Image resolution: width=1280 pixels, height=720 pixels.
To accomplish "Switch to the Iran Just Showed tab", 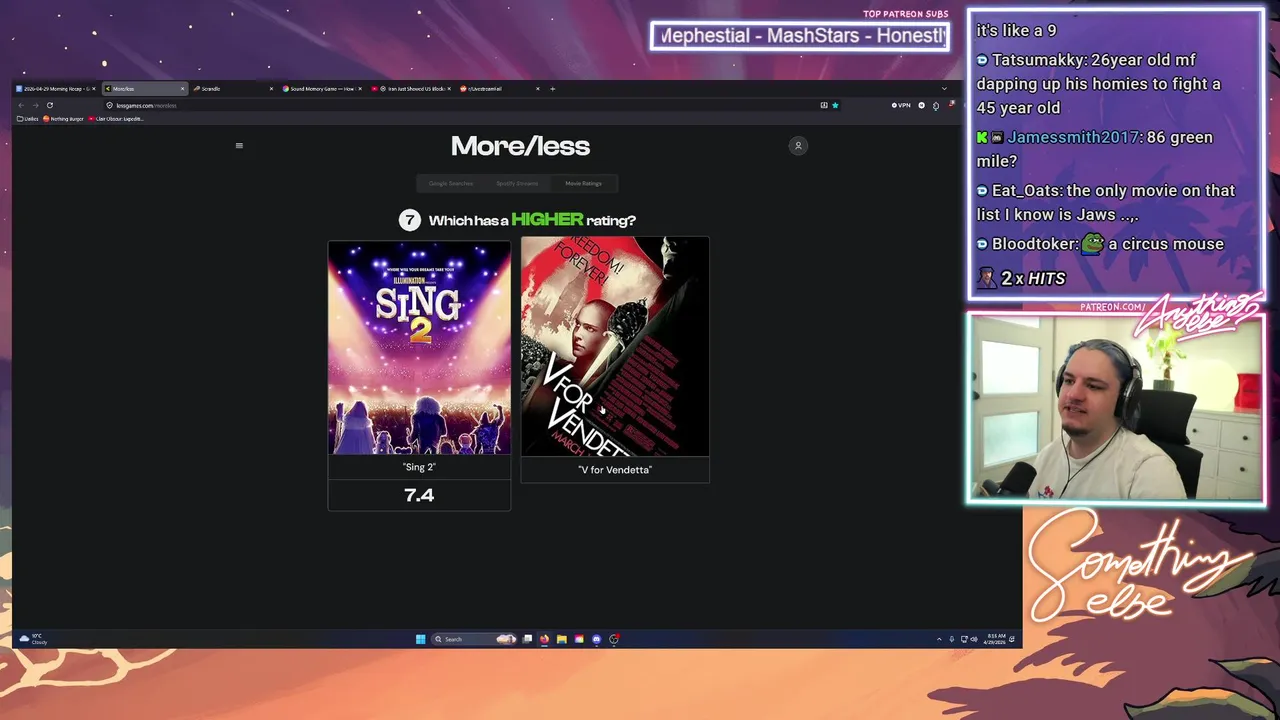I will [410, 89].
